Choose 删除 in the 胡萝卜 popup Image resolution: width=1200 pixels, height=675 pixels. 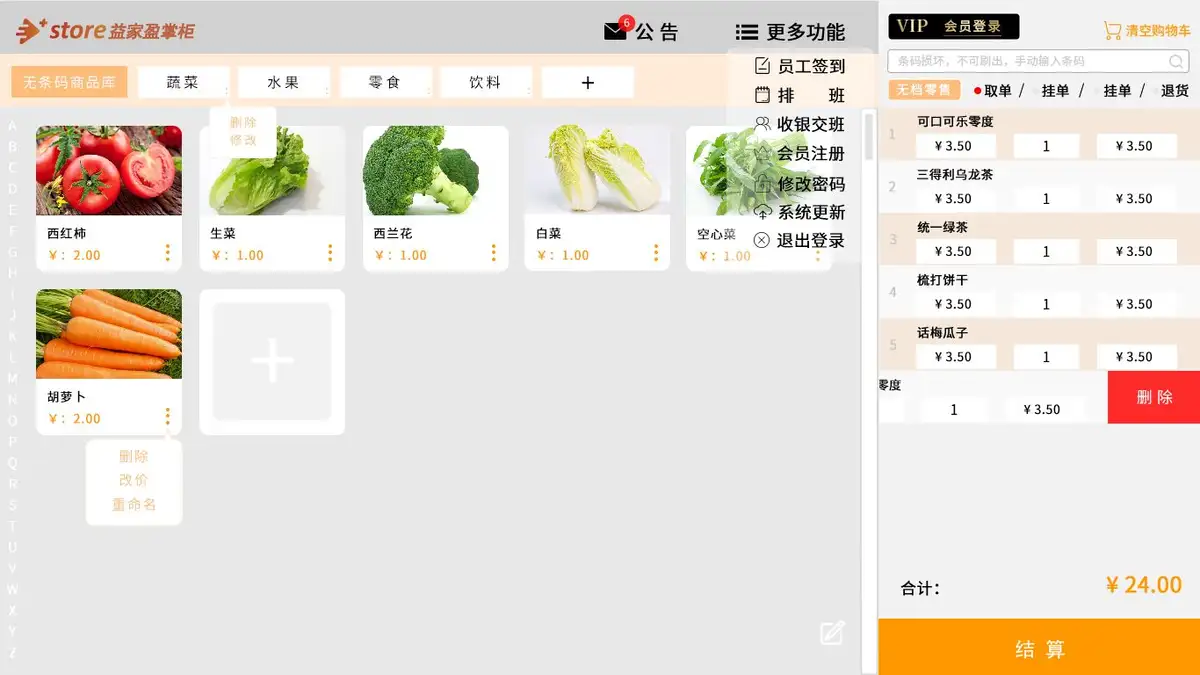point(133,456)
